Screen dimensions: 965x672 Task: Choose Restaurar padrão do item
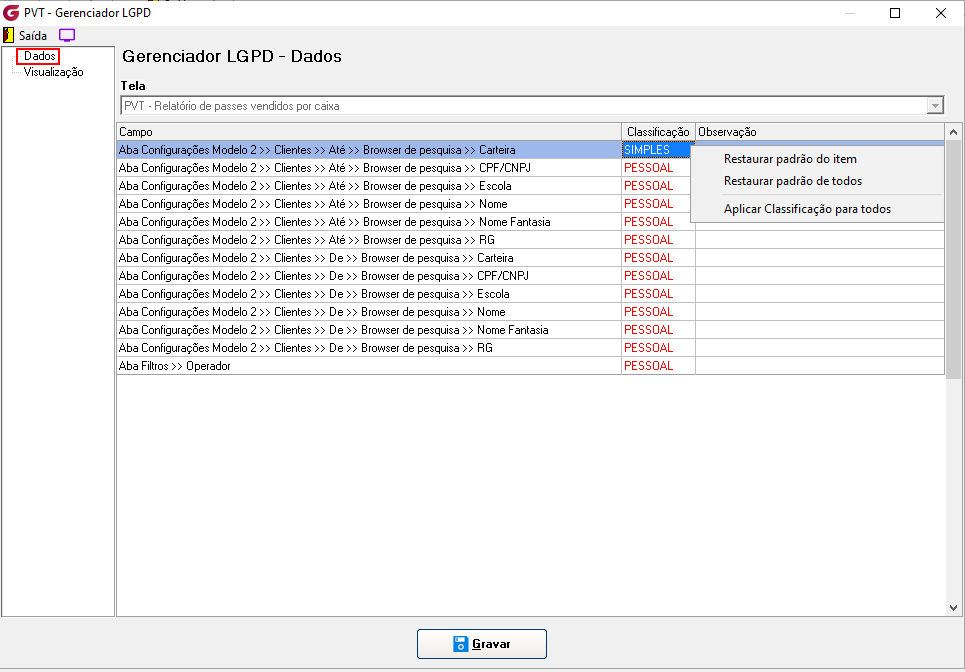pyautogui.click(x=790, y=159)
